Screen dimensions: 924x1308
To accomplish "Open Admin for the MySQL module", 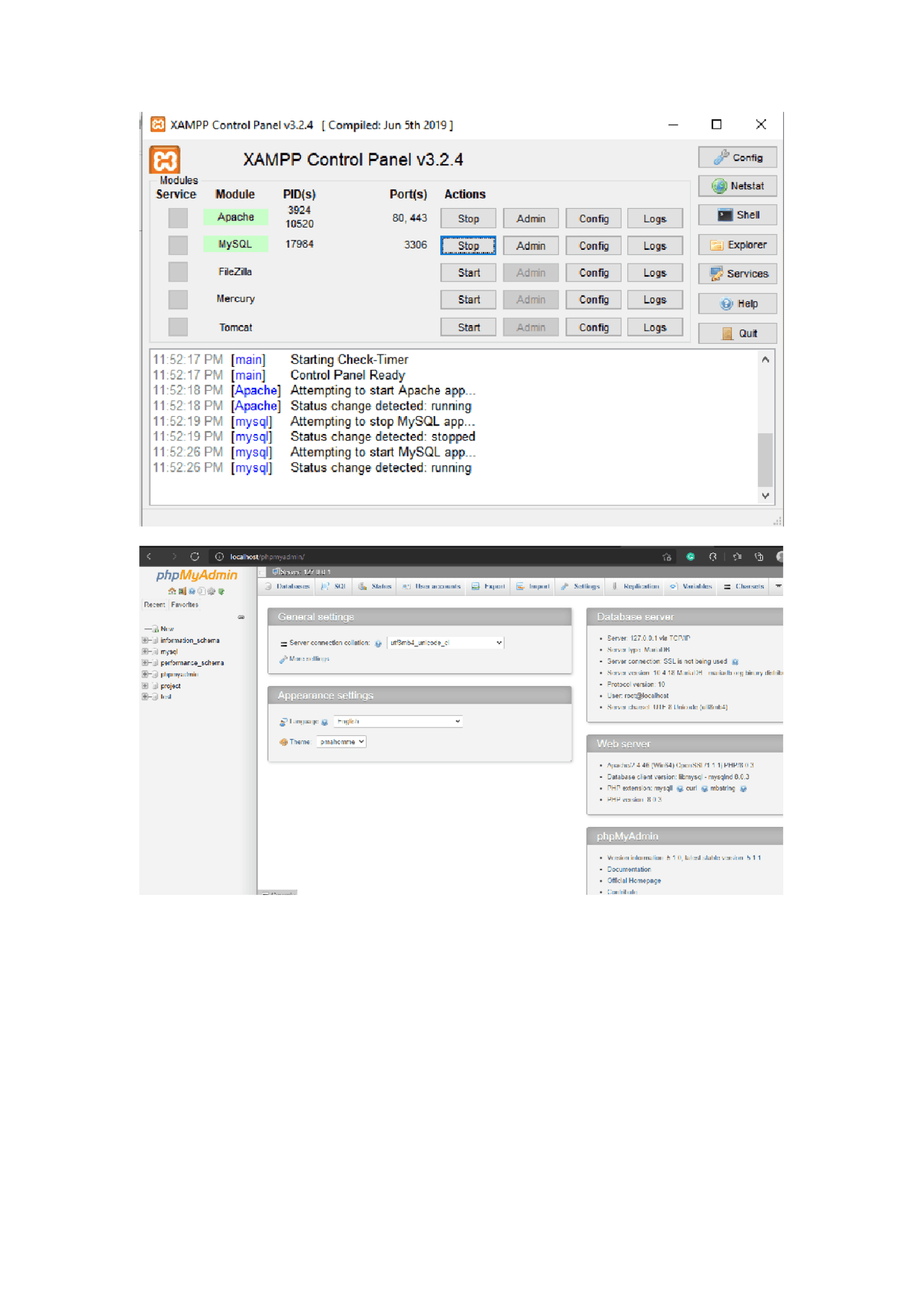I will [531, 246].
